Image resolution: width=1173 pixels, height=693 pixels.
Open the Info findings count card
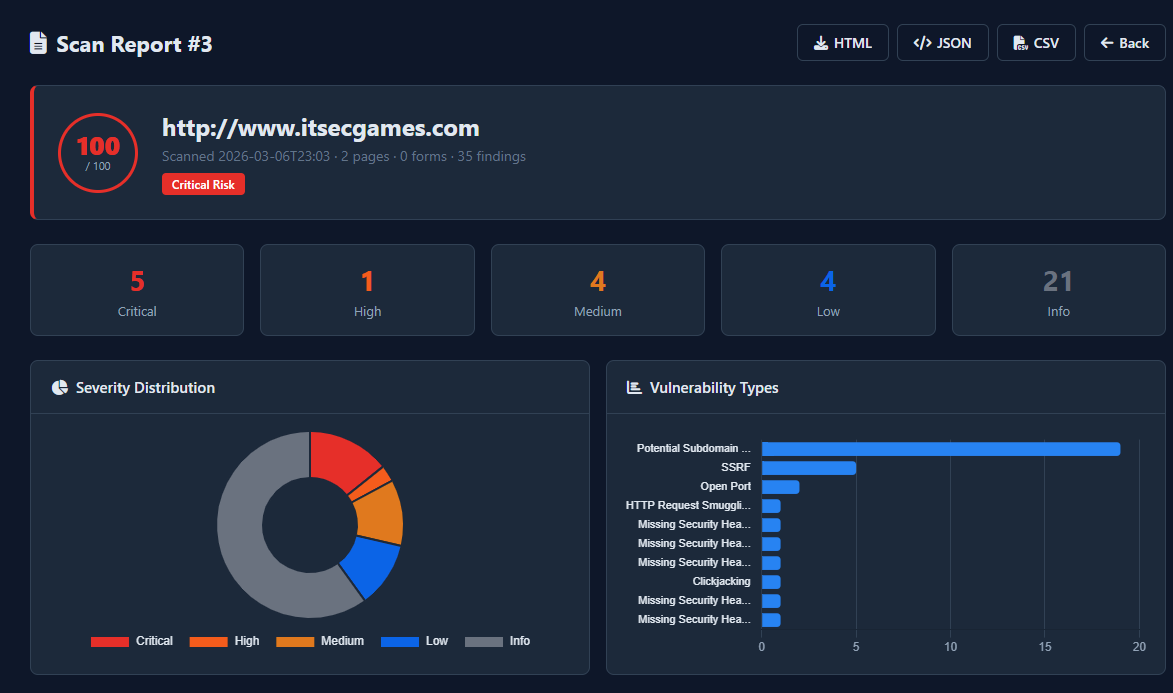(1059, 290)
